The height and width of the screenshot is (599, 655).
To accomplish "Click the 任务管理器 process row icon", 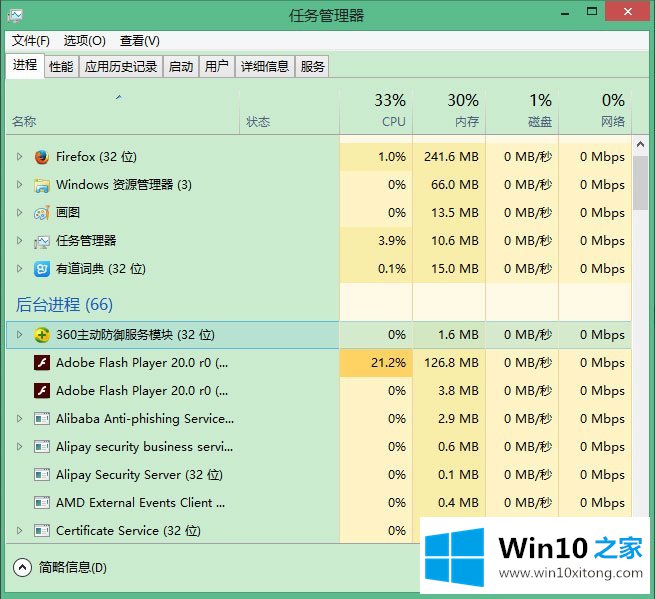I will coord(42,241).
